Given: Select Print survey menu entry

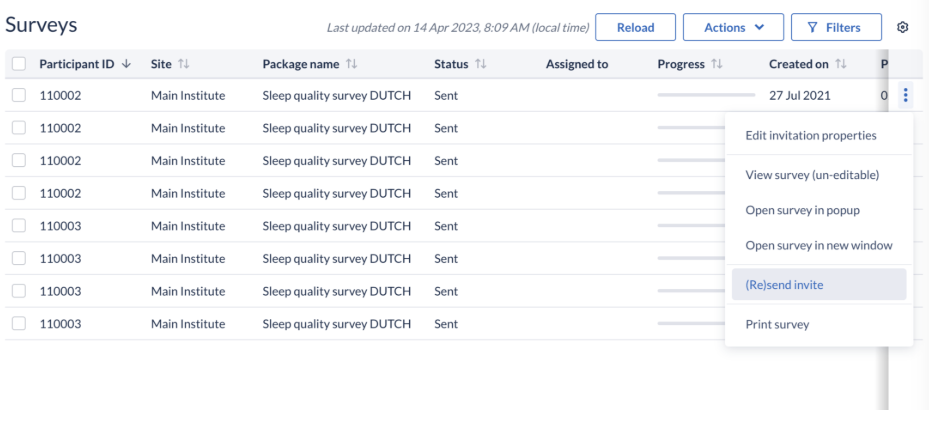Looking at the screenshot, I should tap(777, 325).
